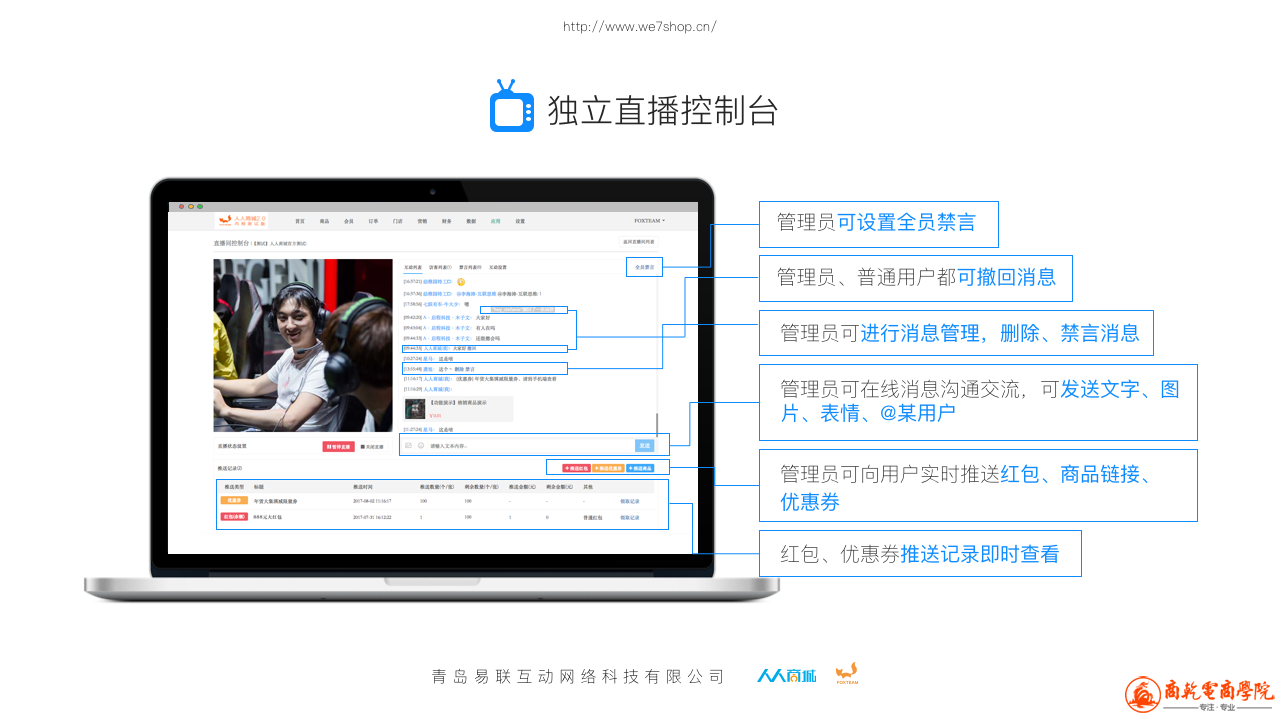This screenshot has width=1280, height=720.
Task: Click the chat list vertical scrollbar
Action: coord(657,425)
